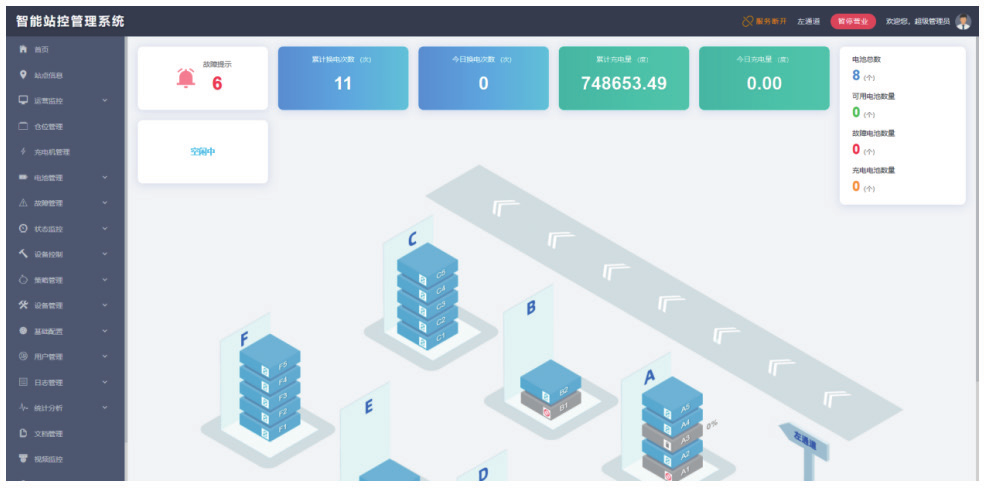Expand the 电池管理 chevron

[x=105, y=177]
